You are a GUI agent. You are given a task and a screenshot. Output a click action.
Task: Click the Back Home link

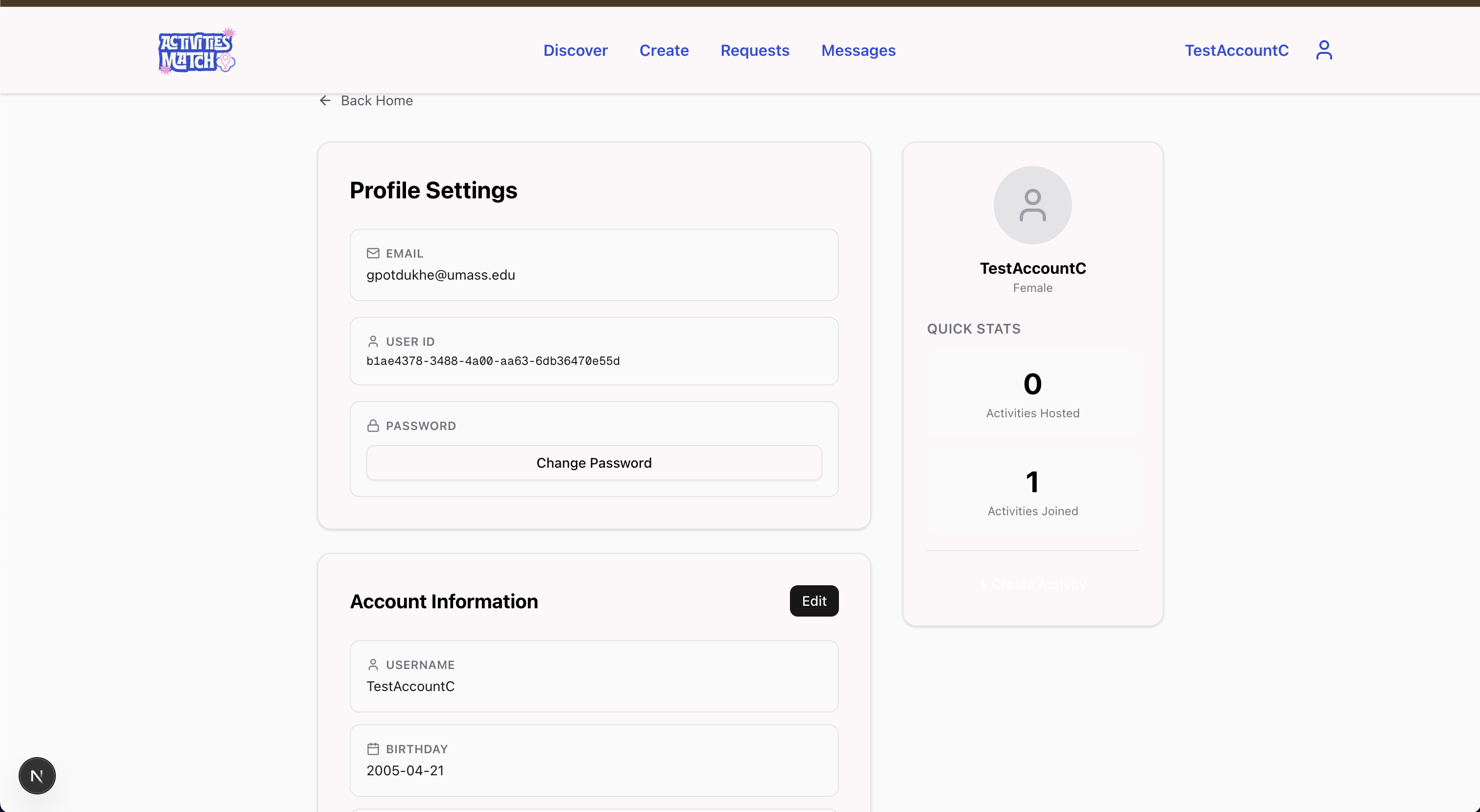pyautogui.click(x=376, y=100)
